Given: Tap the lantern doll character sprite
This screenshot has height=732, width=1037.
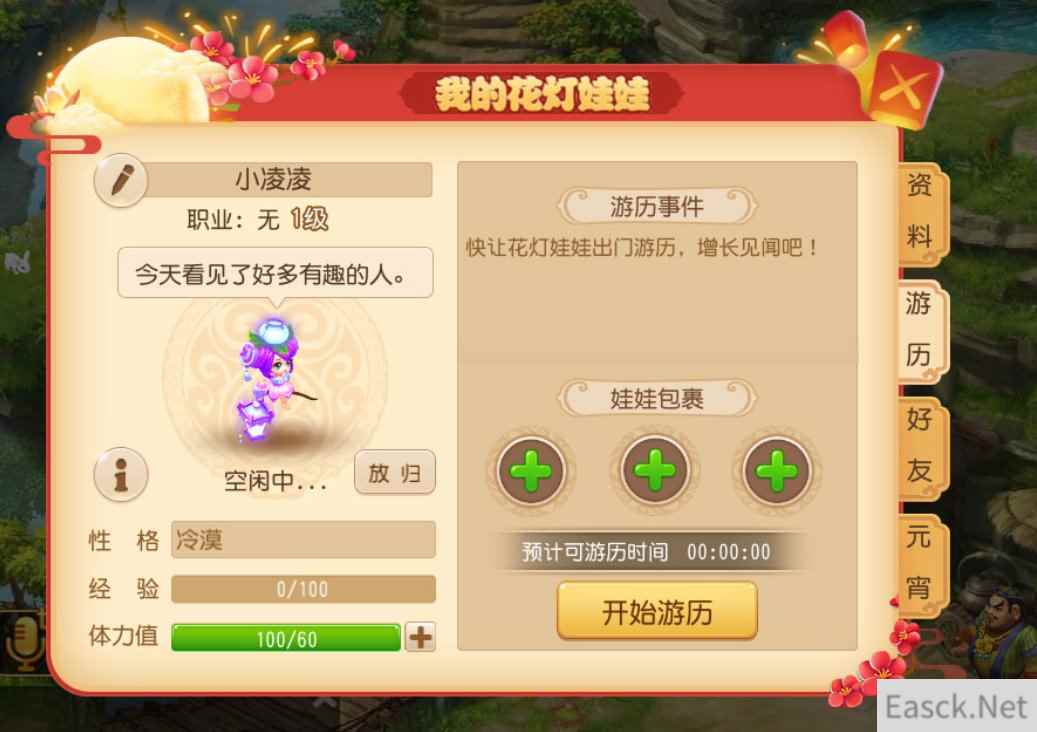Looking at the screenshot, I should tap(274, 380).
